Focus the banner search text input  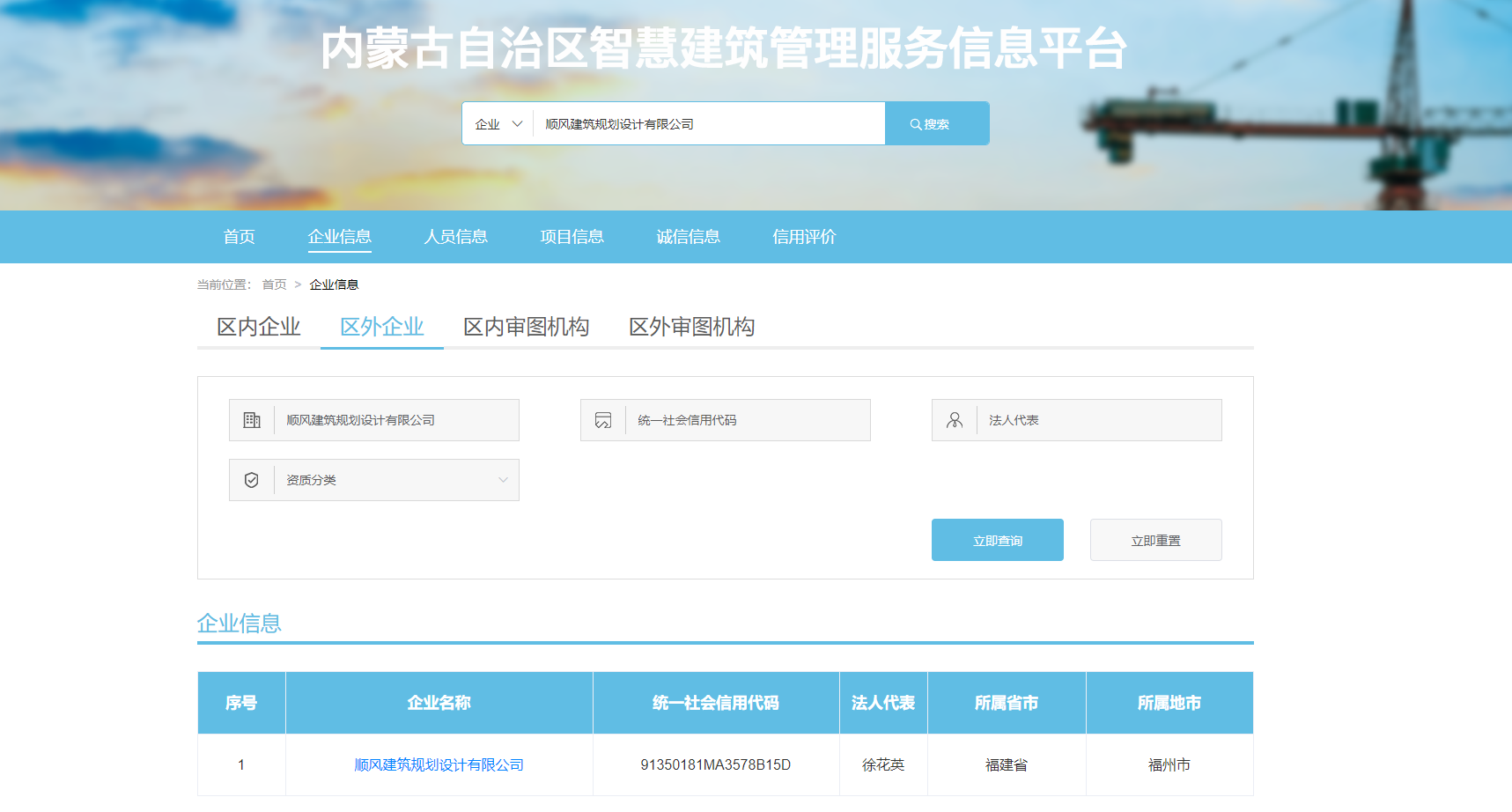click(x=710, y=124)
